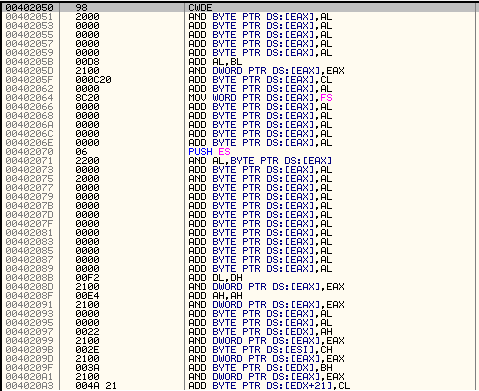
Task: Select address 0040208F
Action: click(x=29, y=296)
